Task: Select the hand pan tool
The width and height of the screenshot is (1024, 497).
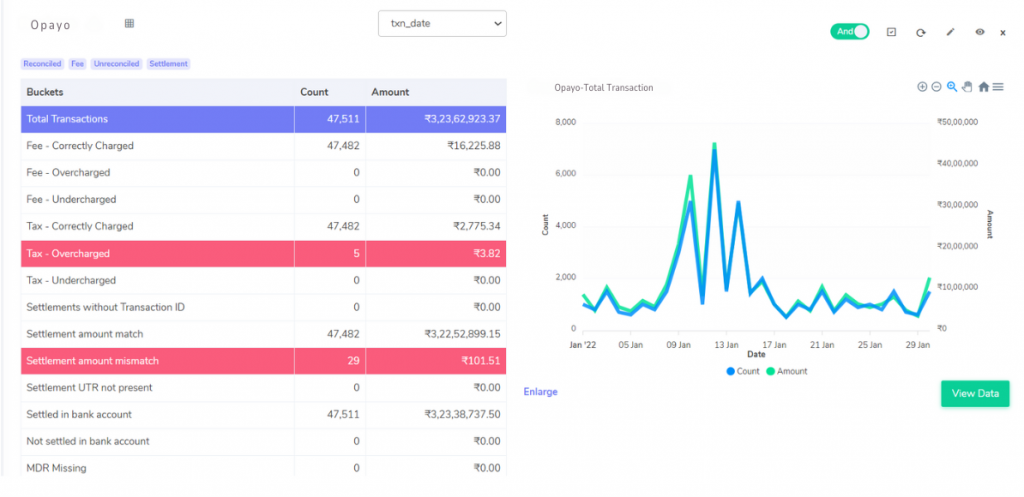Action: click(967, 87)
